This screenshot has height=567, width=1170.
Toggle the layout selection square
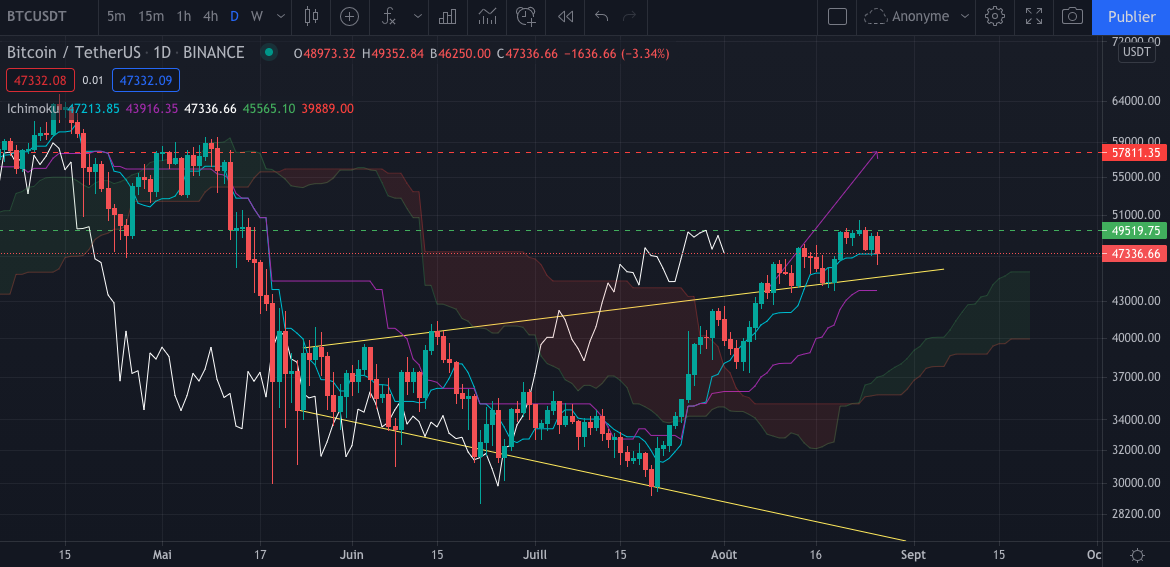click(838, 16)
